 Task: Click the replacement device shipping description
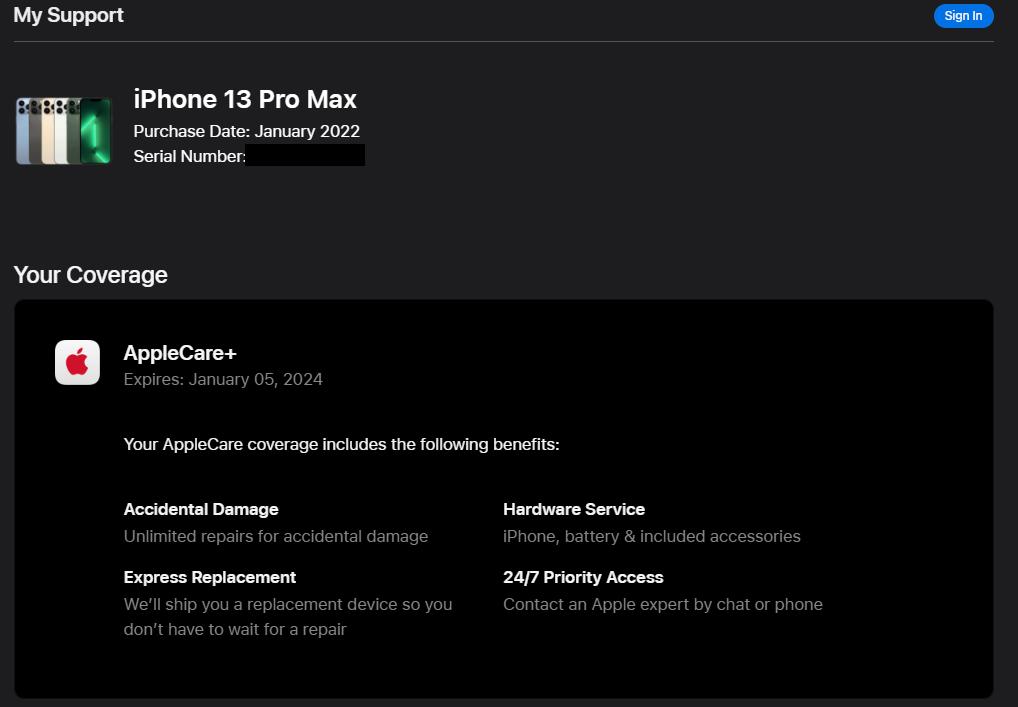tap(287, 616)
